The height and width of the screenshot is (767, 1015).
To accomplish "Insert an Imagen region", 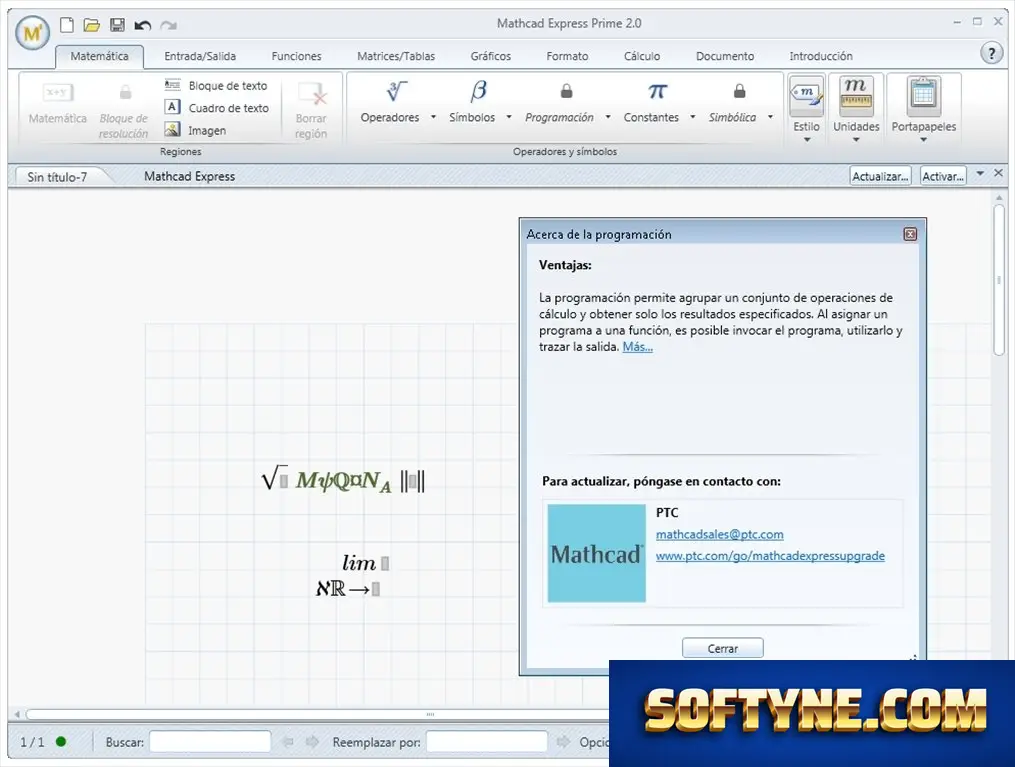I will pyautogui.click(x=195, y=130).
